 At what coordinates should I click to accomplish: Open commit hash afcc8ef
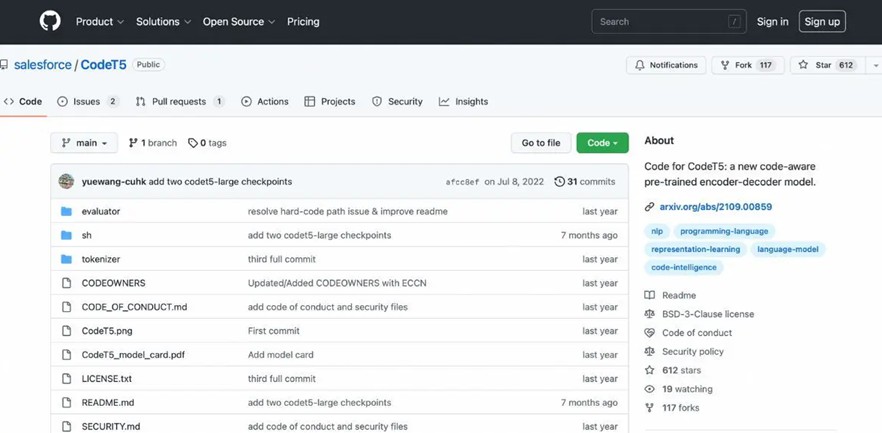pyautogui.click(x=462, y=182)
